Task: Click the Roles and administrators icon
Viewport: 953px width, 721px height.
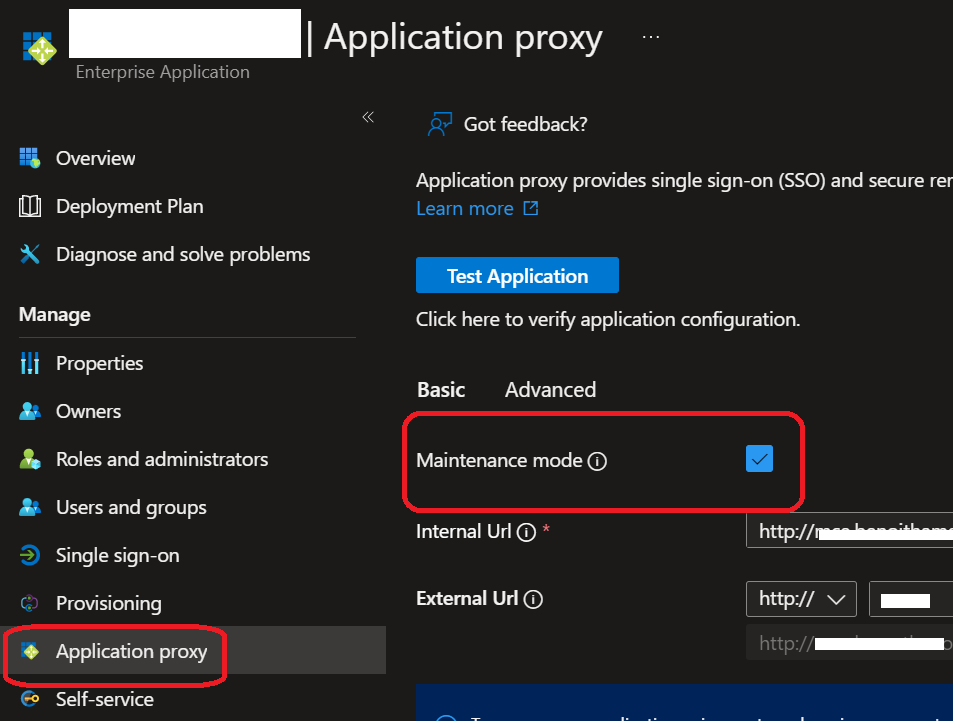Action: [x=30, y=459]
